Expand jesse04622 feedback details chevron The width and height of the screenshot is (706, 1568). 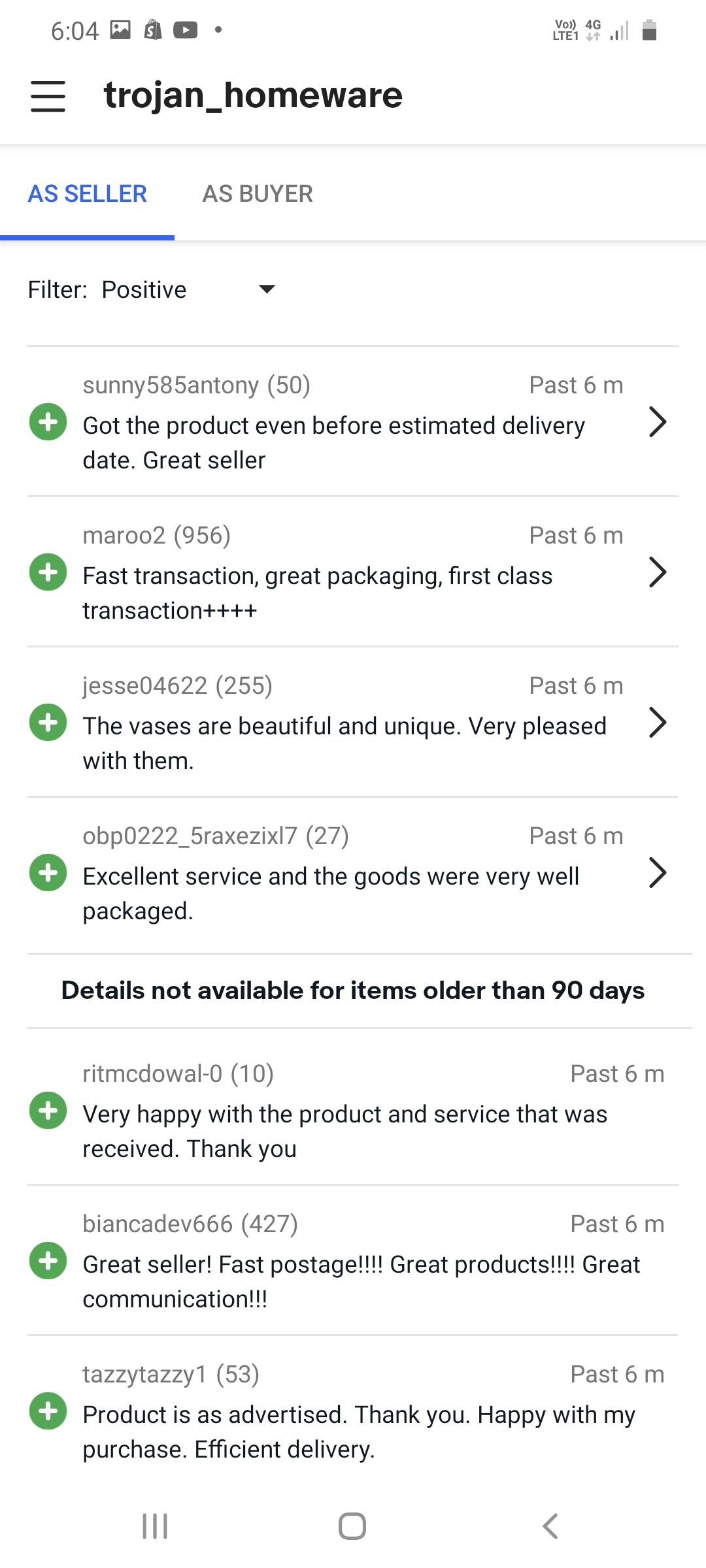click(x=657, y=723)
